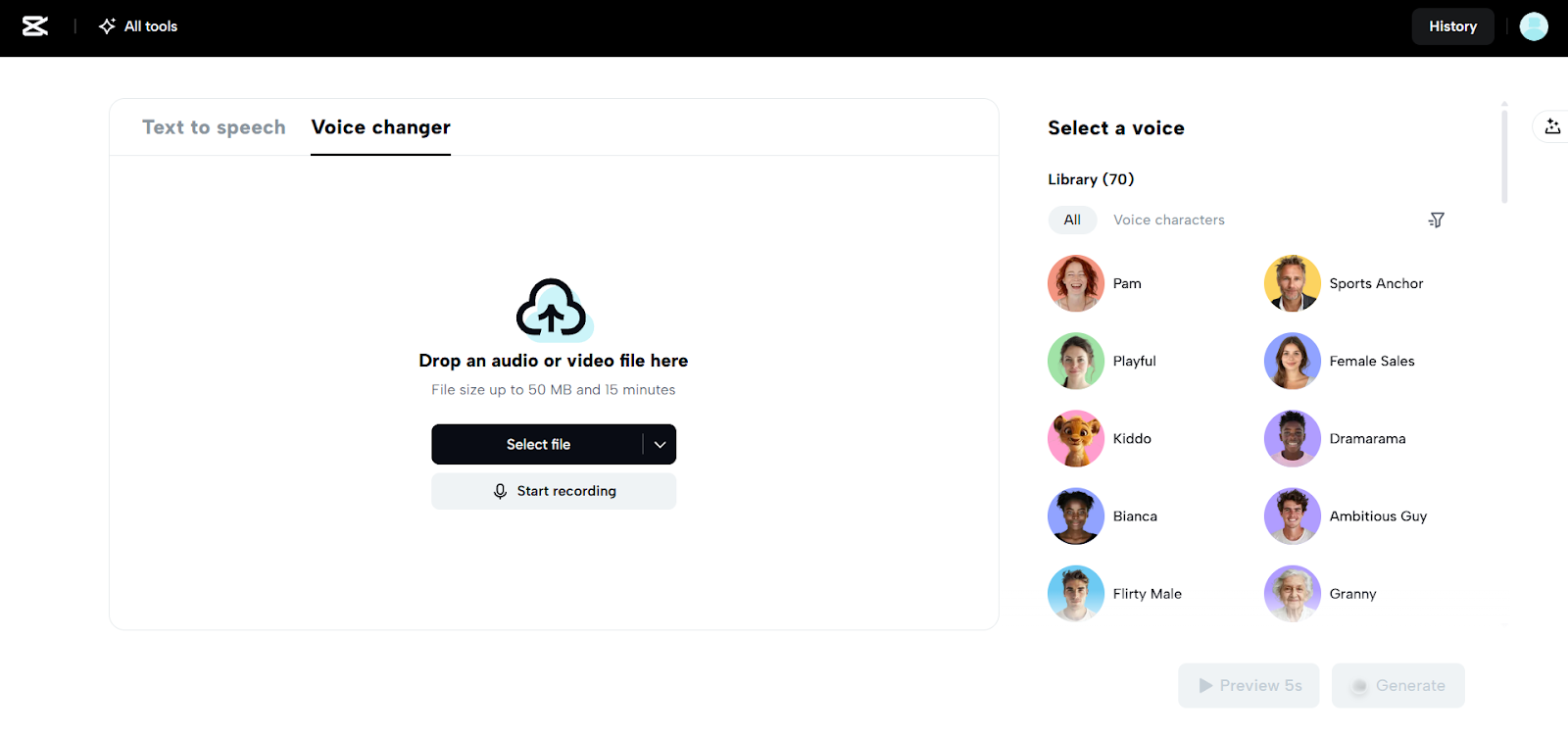Open the All tools menu

(x=138, y=26)
